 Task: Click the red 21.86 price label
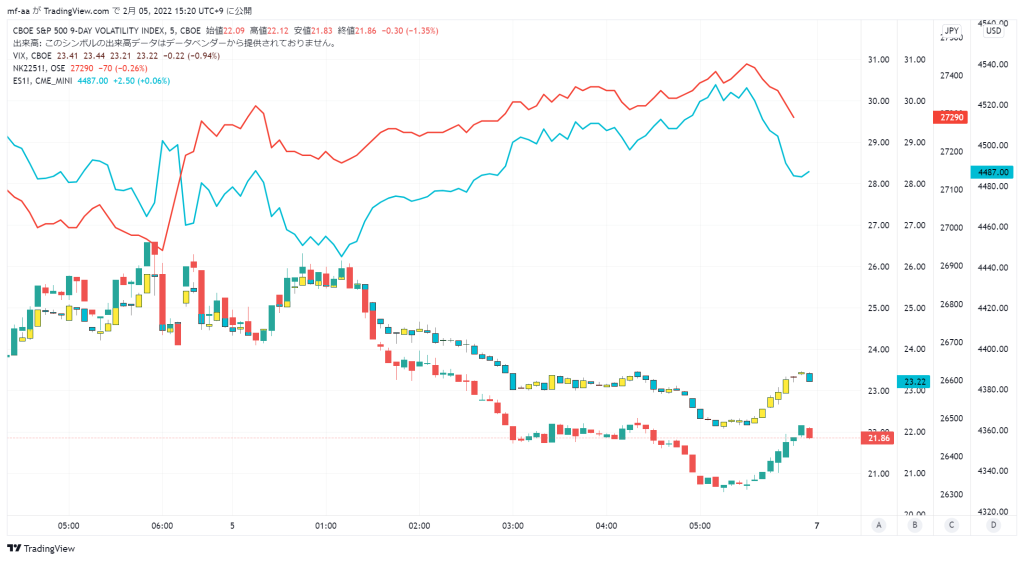pyautogui.click(x=878, y=438)
